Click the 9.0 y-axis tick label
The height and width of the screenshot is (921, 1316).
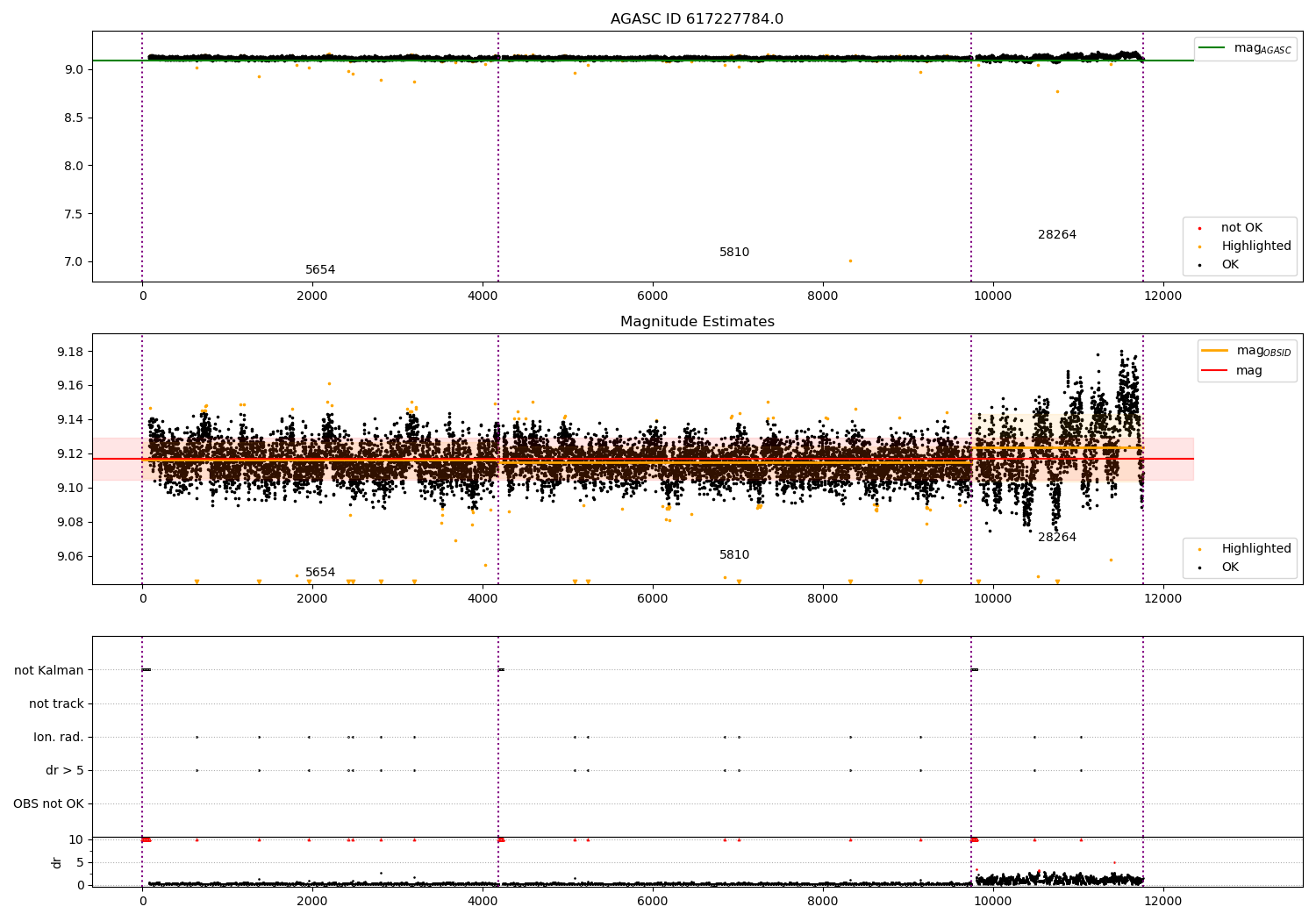[74, 69]
